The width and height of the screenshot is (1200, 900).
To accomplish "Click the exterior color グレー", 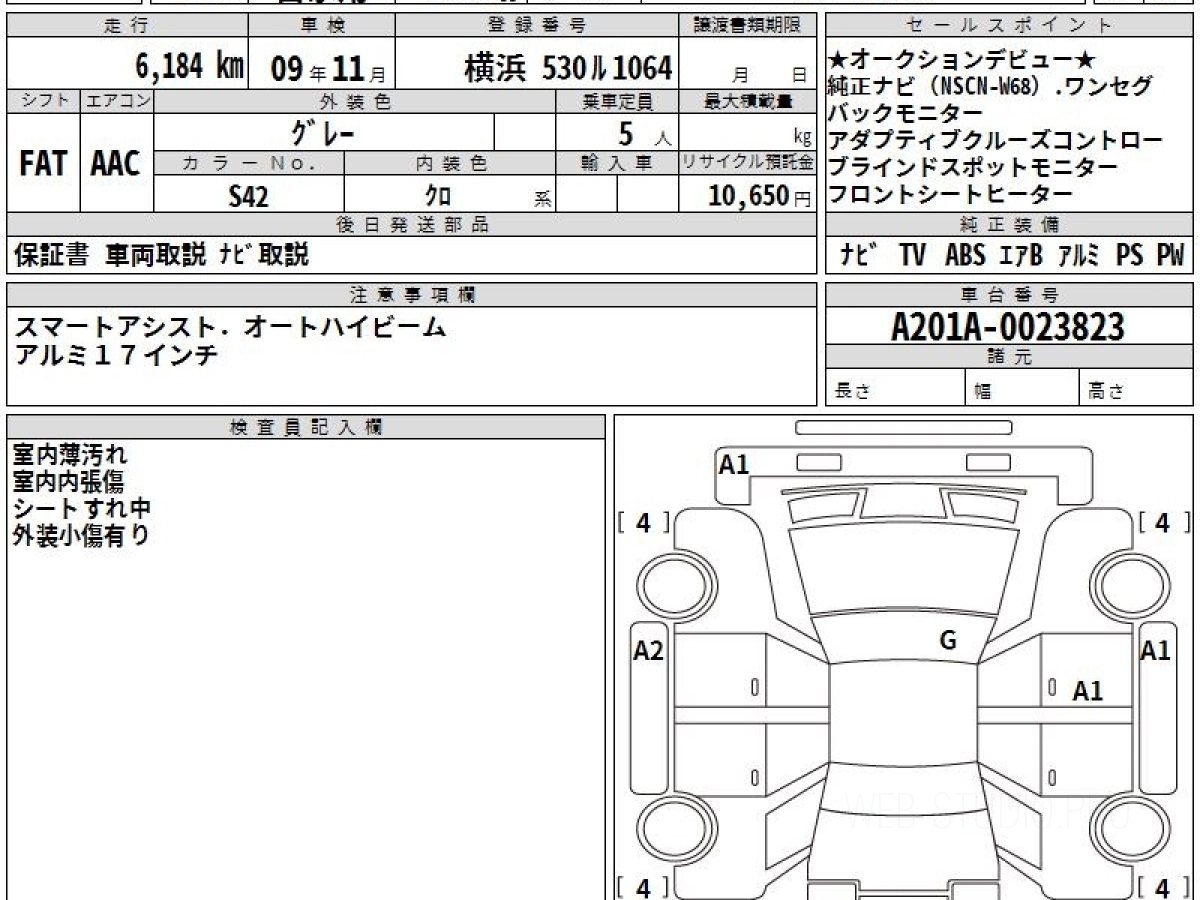I will [x=323, y=132].
